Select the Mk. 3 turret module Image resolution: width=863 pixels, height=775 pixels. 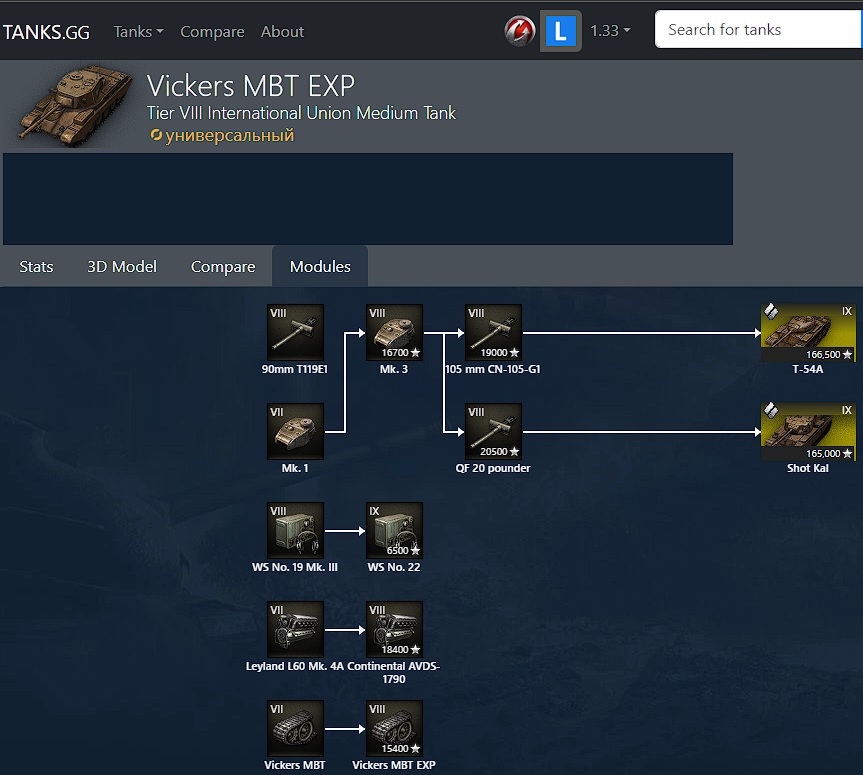pos(394,333)
